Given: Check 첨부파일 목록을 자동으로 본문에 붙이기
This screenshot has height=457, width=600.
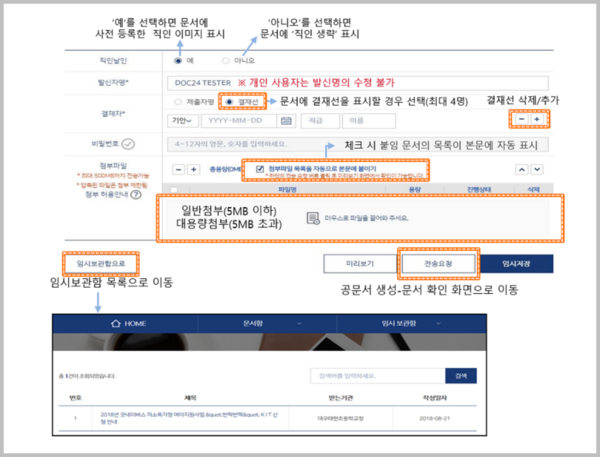Looking at the screenshot, I should (260, 169).
